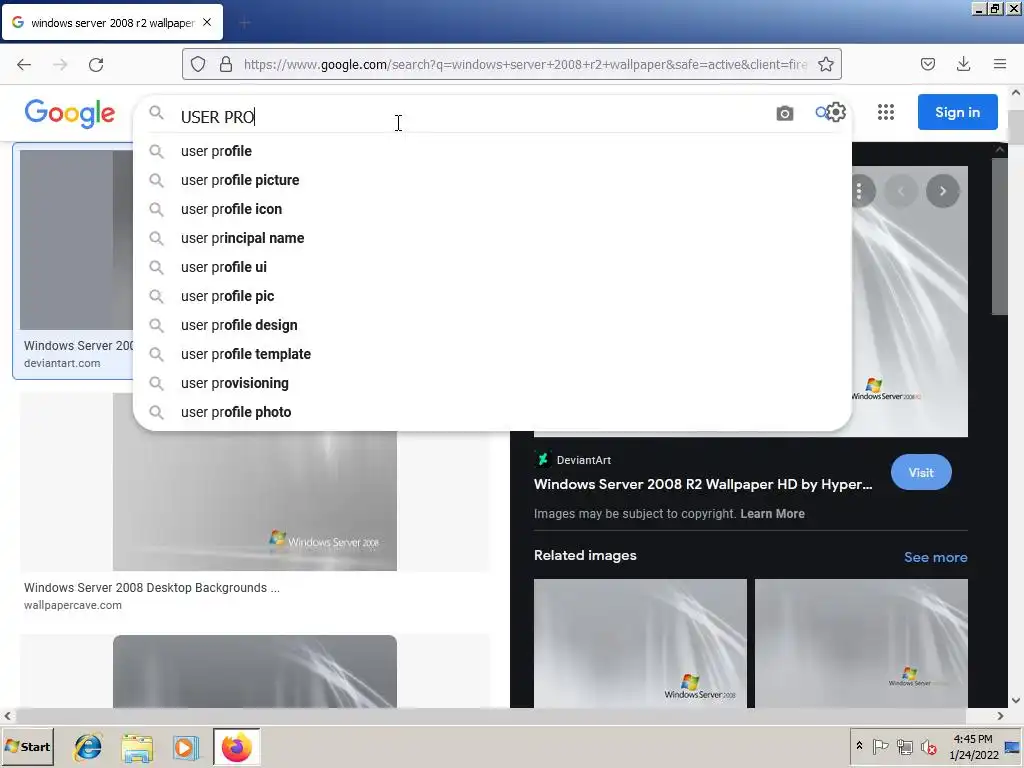Open the three-dot menu in image preview
The height and width of the screenshot is (768, 1024).
click(860, 191)
